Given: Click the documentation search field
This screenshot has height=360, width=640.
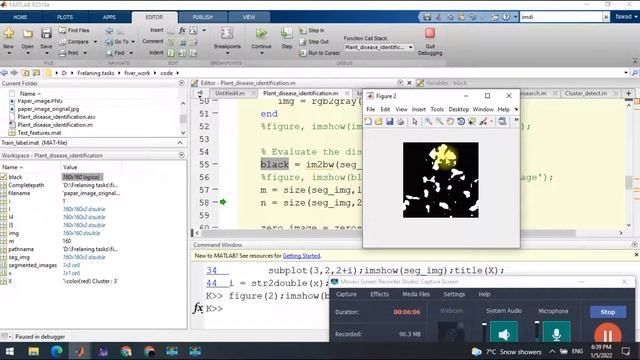Looking at the screenshot, I should click(561, 17).
